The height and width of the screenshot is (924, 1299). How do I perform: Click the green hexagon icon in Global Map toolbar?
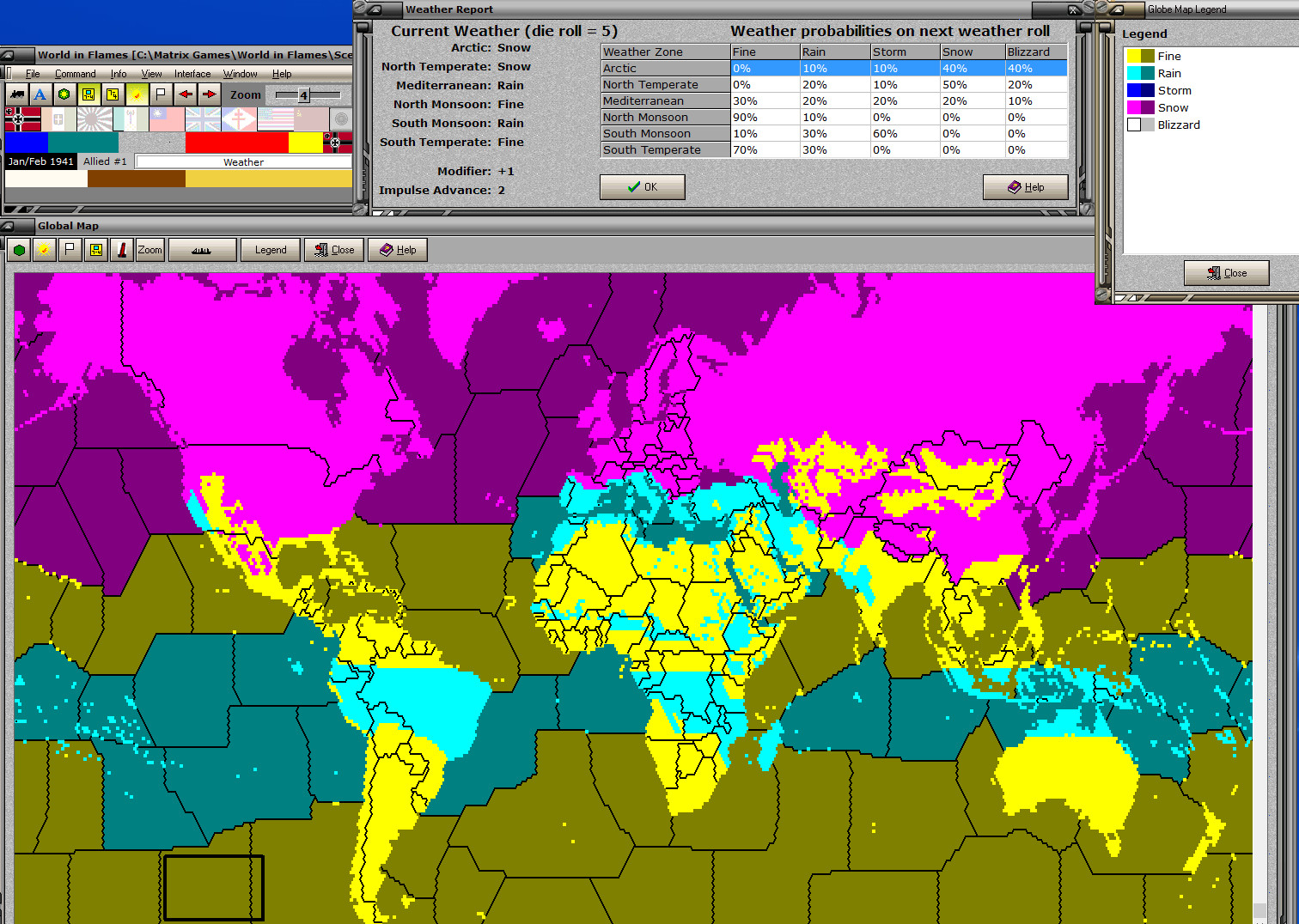(x=19, y=250)
